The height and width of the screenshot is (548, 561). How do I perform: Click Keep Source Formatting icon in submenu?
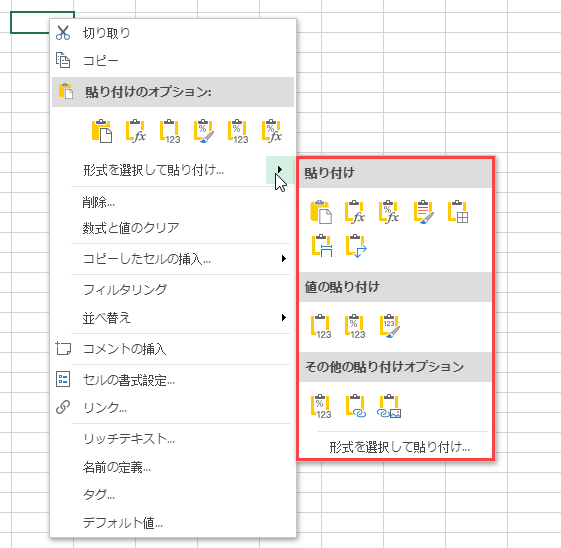coord(424,212)
